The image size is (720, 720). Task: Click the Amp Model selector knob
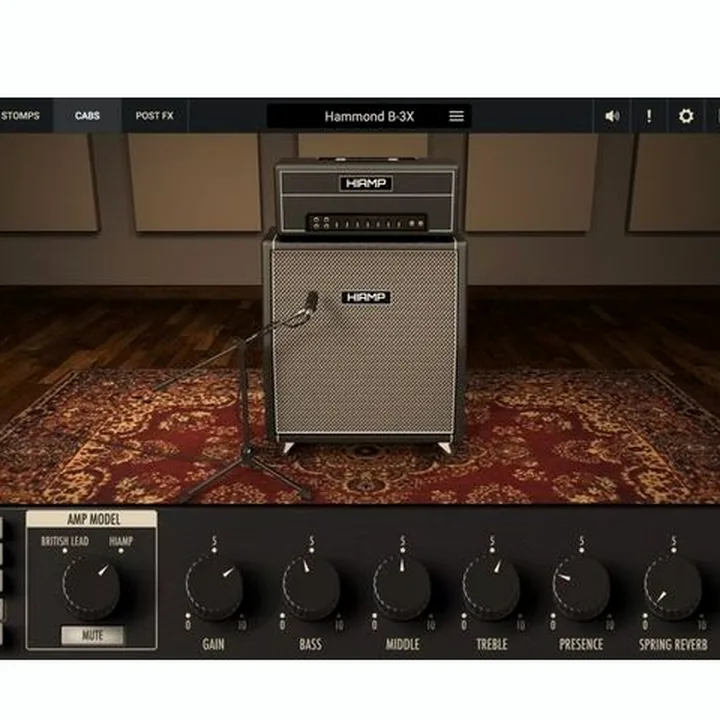(x=91, y=587)
